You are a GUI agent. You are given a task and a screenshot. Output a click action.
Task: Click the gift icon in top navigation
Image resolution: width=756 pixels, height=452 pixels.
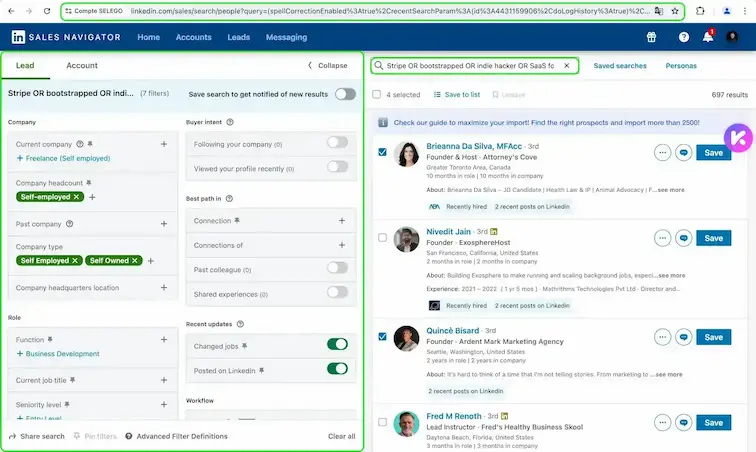(x=651, y=37)
